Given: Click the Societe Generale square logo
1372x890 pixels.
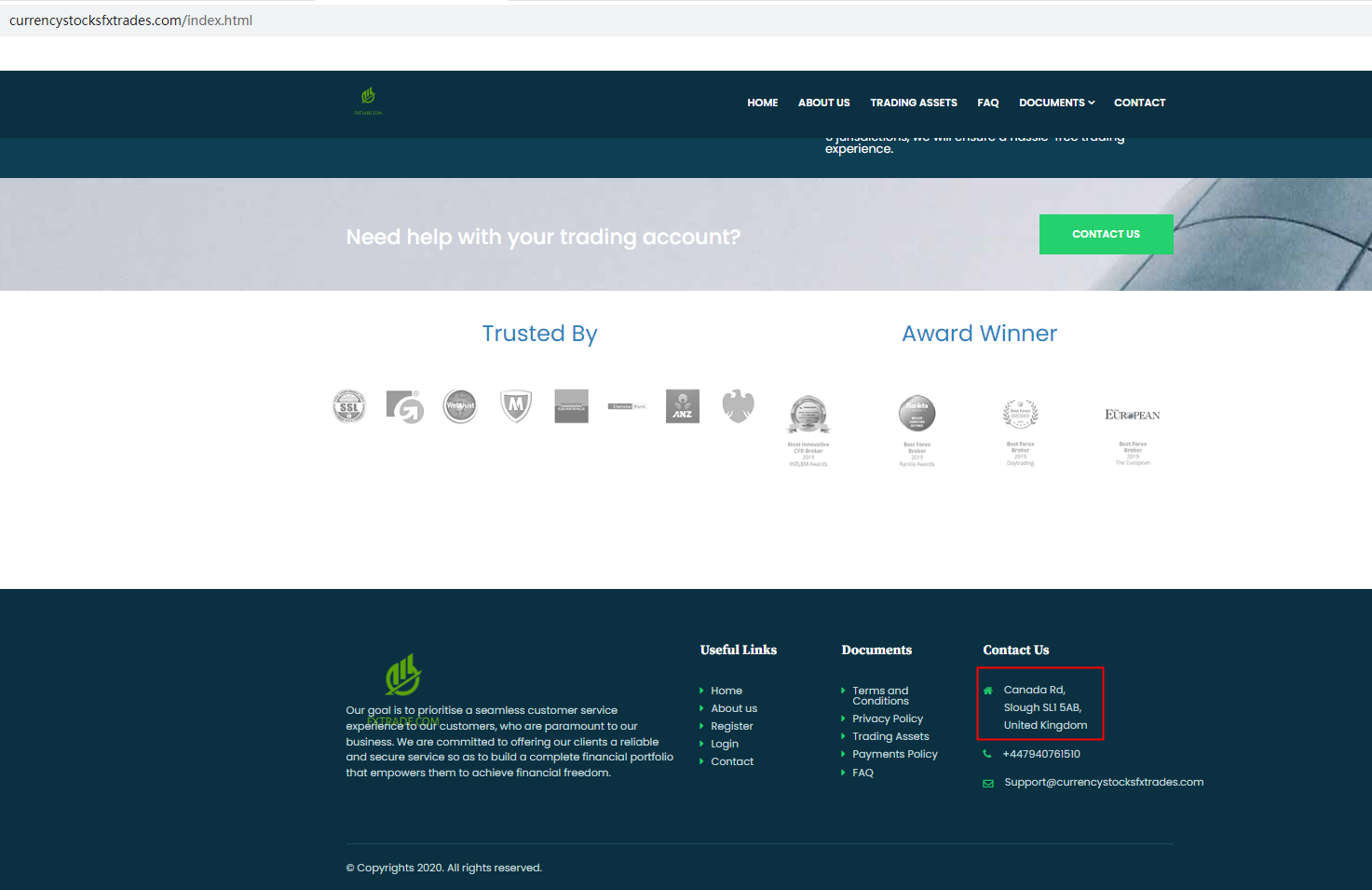Looking at the screenshot, I should click(x=571, y=406).
